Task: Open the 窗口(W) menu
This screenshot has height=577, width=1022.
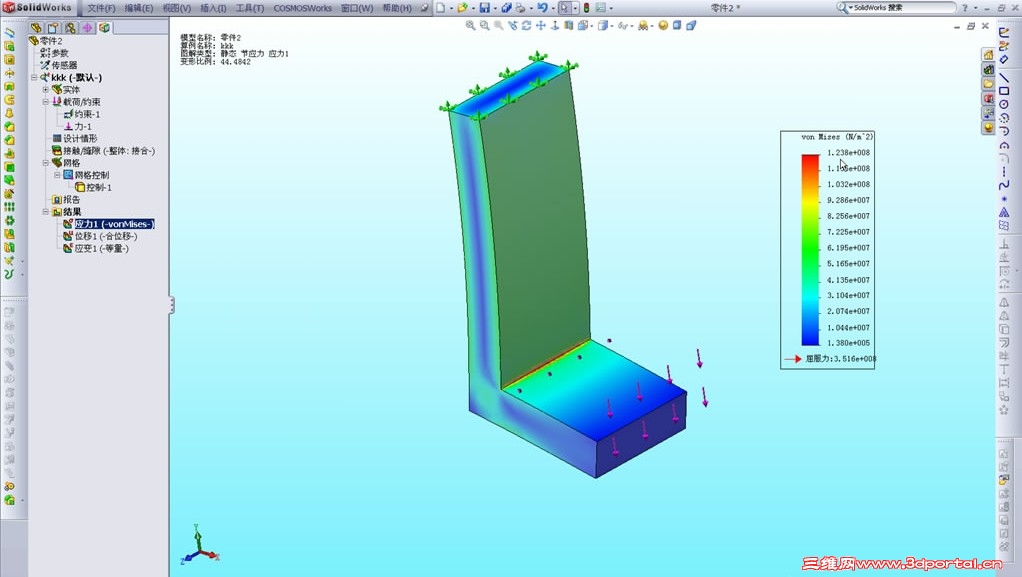Action: pos(357,8)
